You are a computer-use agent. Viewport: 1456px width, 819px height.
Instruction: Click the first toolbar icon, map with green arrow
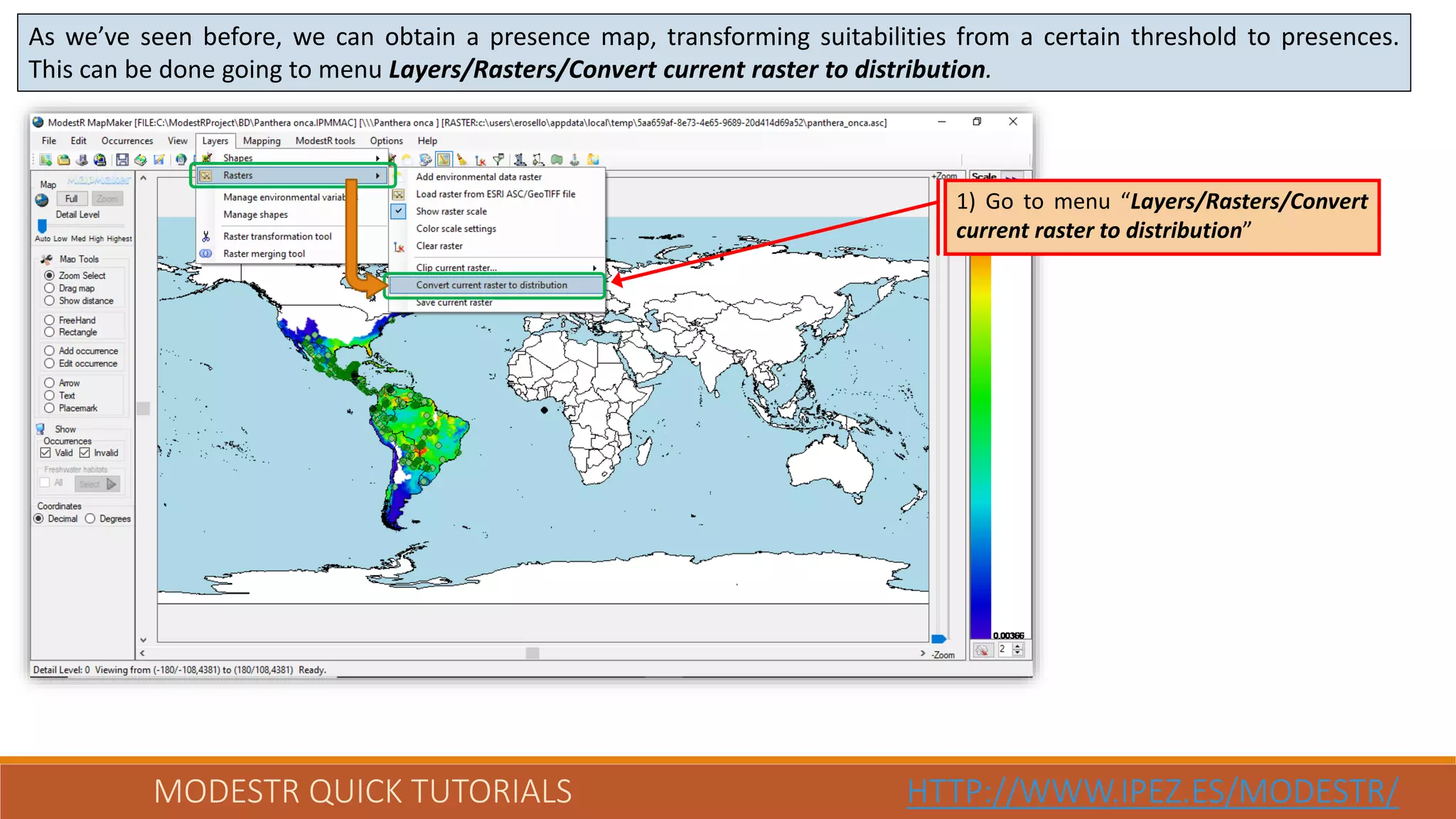(45, 159)
